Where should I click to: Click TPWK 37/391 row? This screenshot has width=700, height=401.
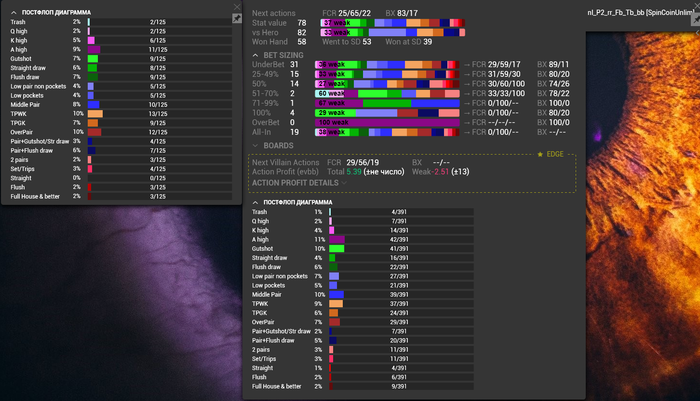pyautogui.click(x=362, y=304)
